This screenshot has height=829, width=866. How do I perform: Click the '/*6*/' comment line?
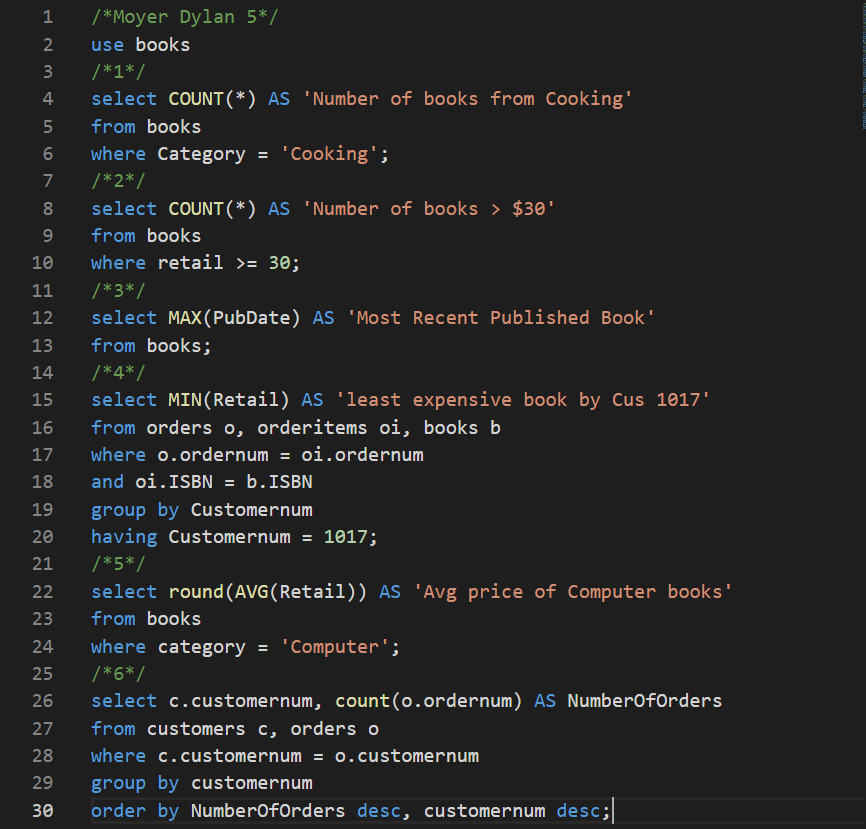coord(118,674)
